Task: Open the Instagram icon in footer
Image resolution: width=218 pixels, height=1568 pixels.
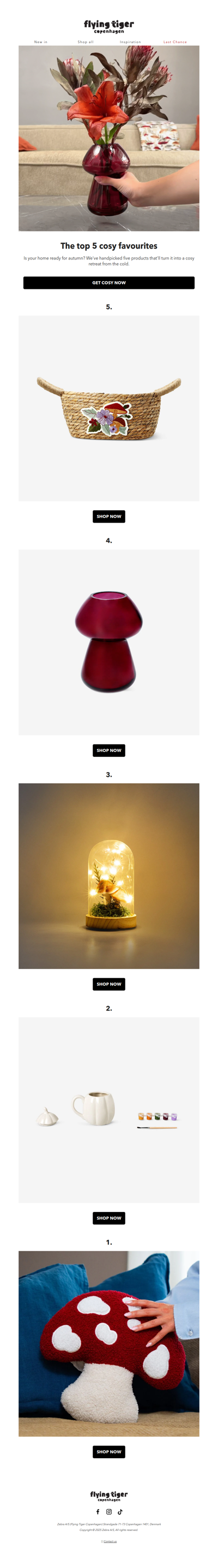Action: pyautogui.click(x=108, y=1511)
